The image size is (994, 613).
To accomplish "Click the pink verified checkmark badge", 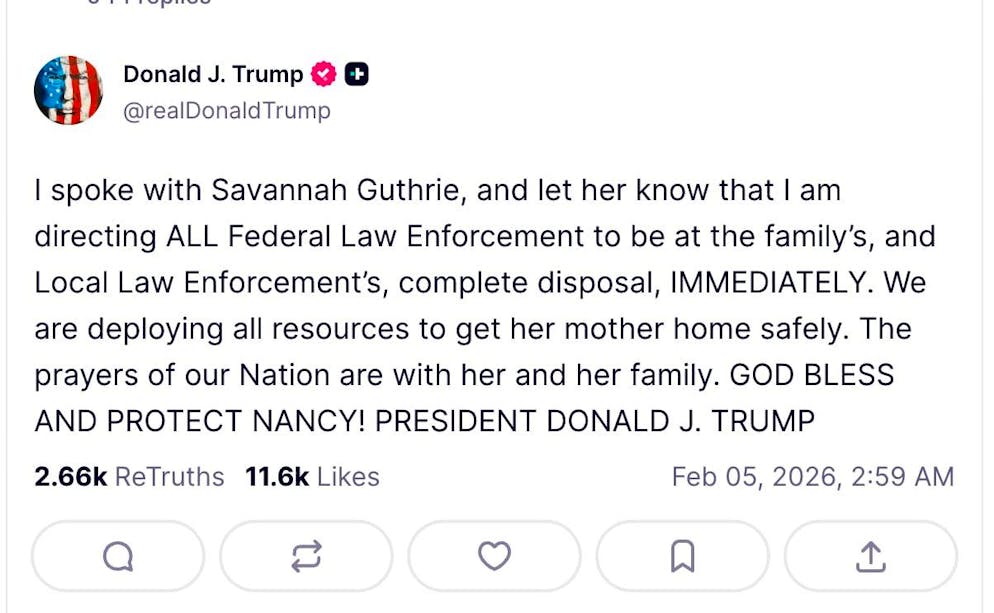I will [x=323, y=74].
